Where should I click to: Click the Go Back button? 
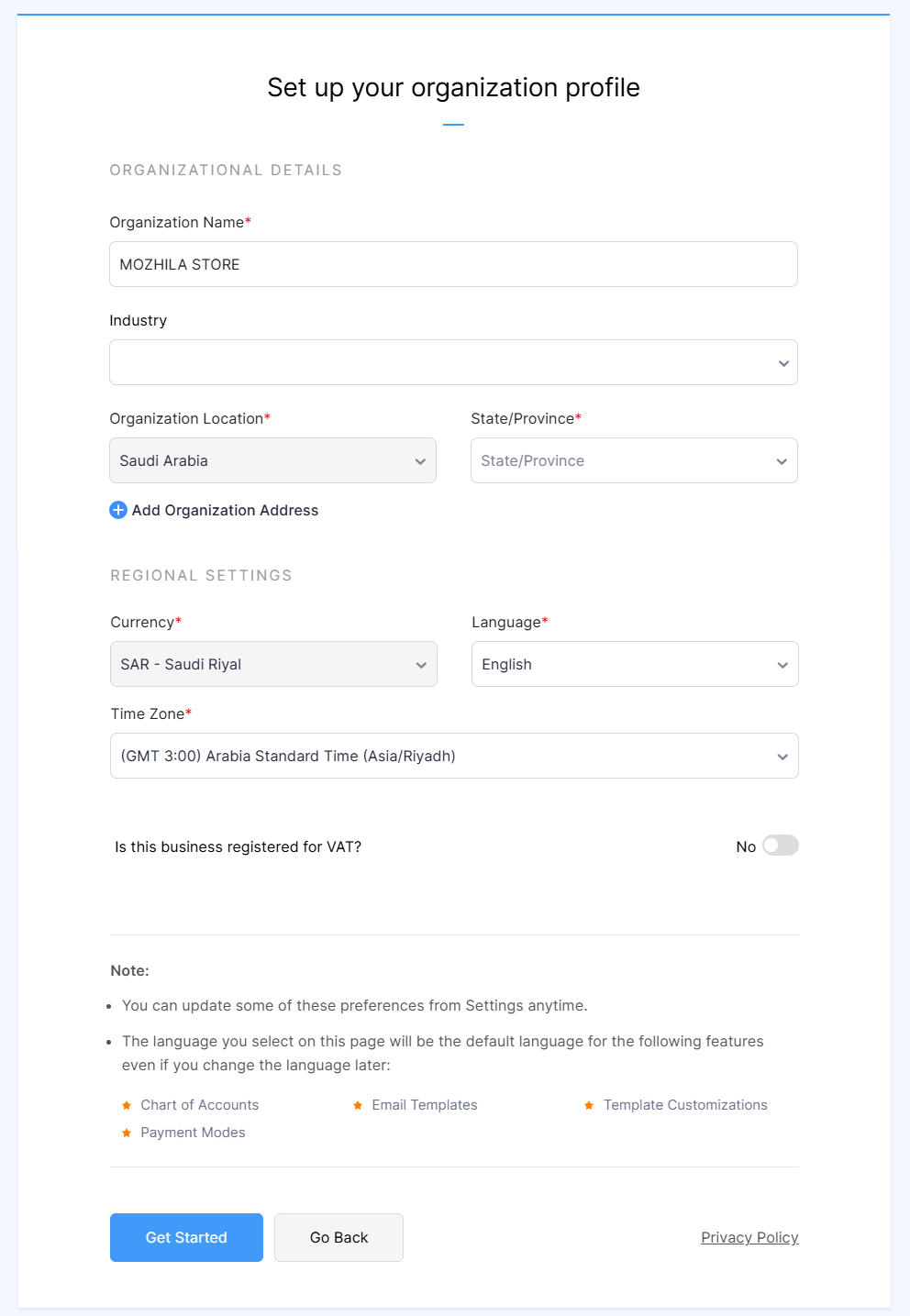[338, 1237]
